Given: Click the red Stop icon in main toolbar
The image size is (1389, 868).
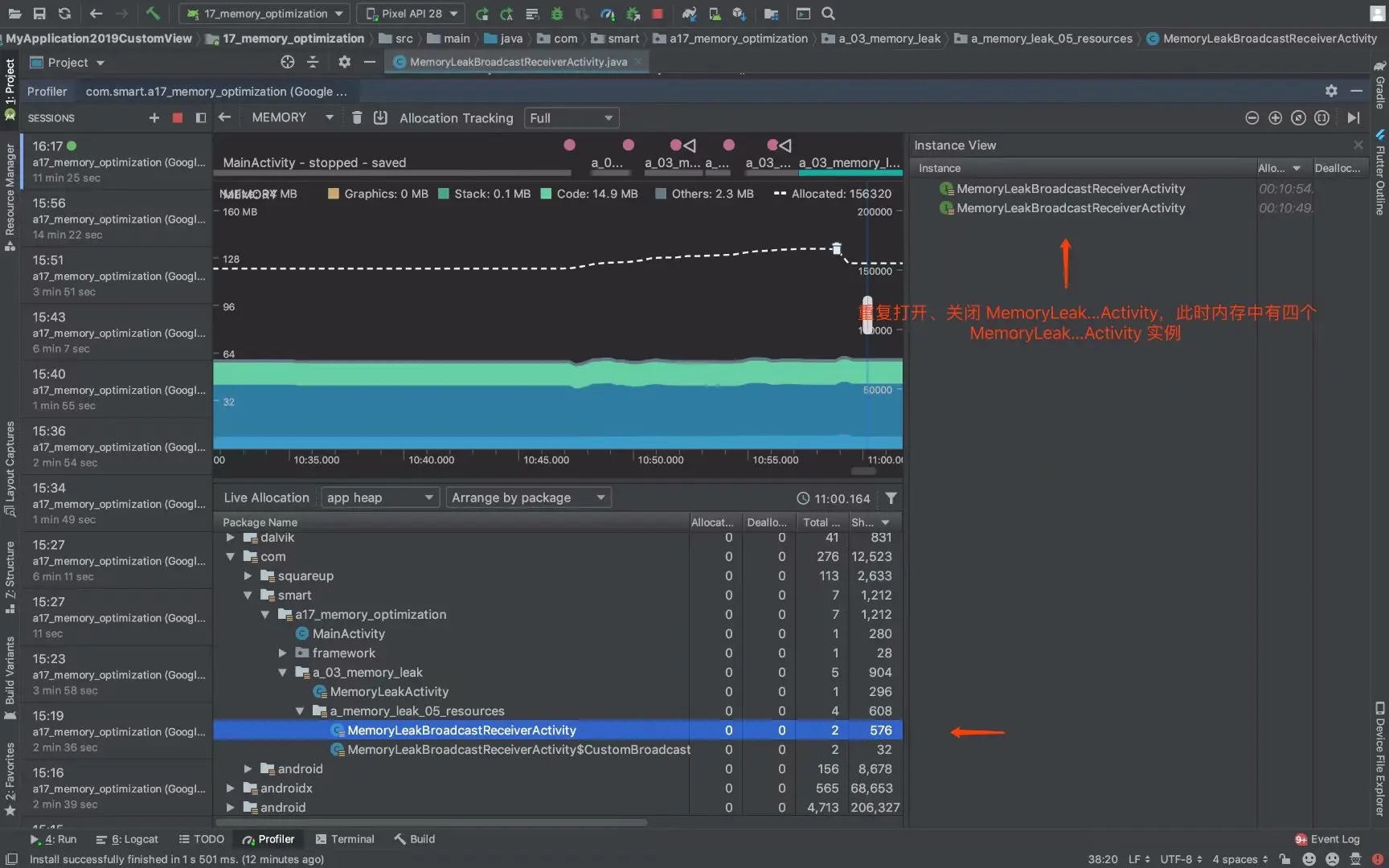Looking at the screenshot, I should (x=658, y=14).
